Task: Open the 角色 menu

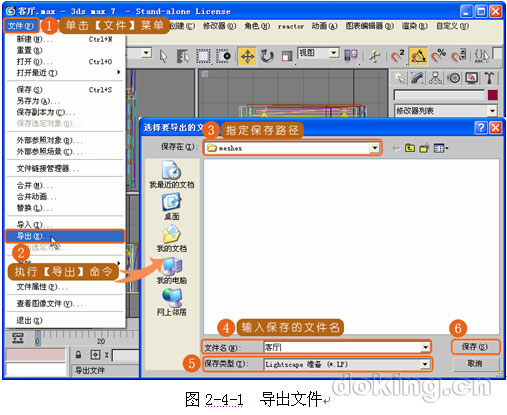Action: (x=257, y=26)
